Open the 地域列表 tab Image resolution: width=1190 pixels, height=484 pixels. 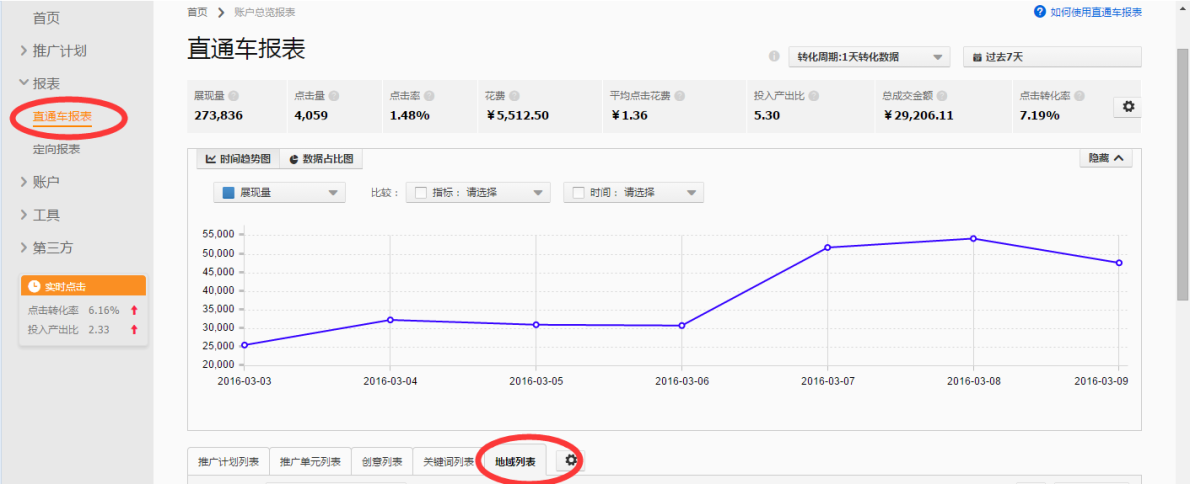515,461
